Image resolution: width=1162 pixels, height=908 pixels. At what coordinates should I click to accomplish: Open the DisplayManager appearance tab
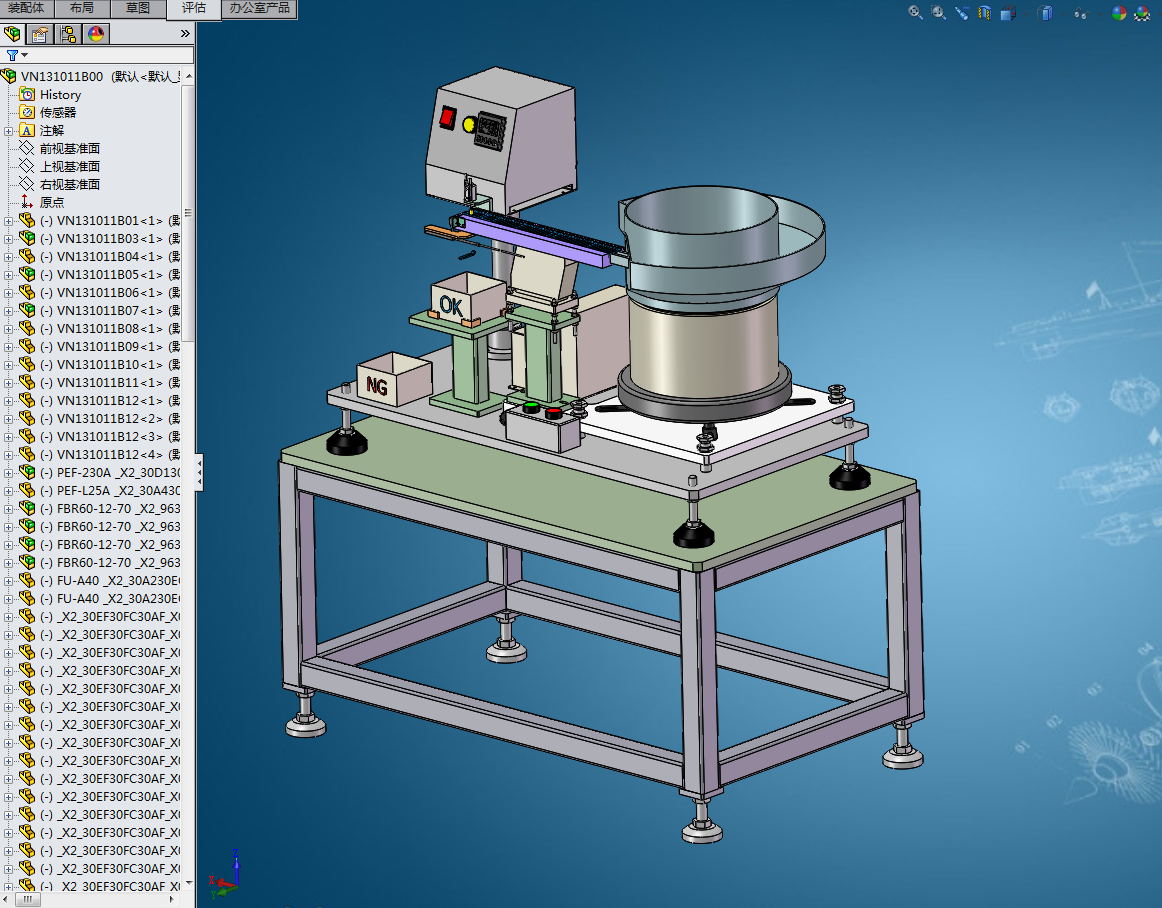96,34
